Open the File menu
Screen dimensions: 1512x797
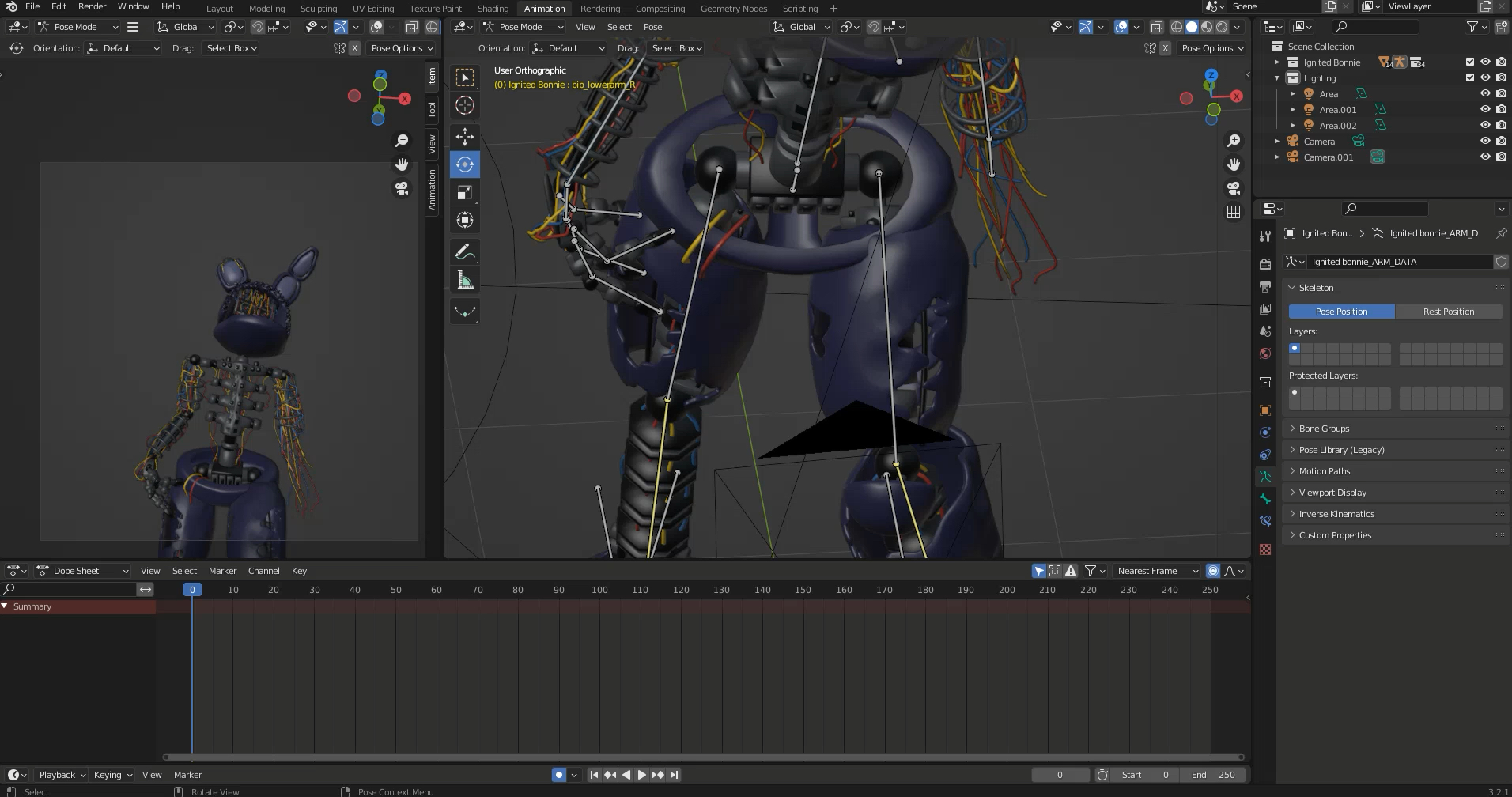coord(32,6)
